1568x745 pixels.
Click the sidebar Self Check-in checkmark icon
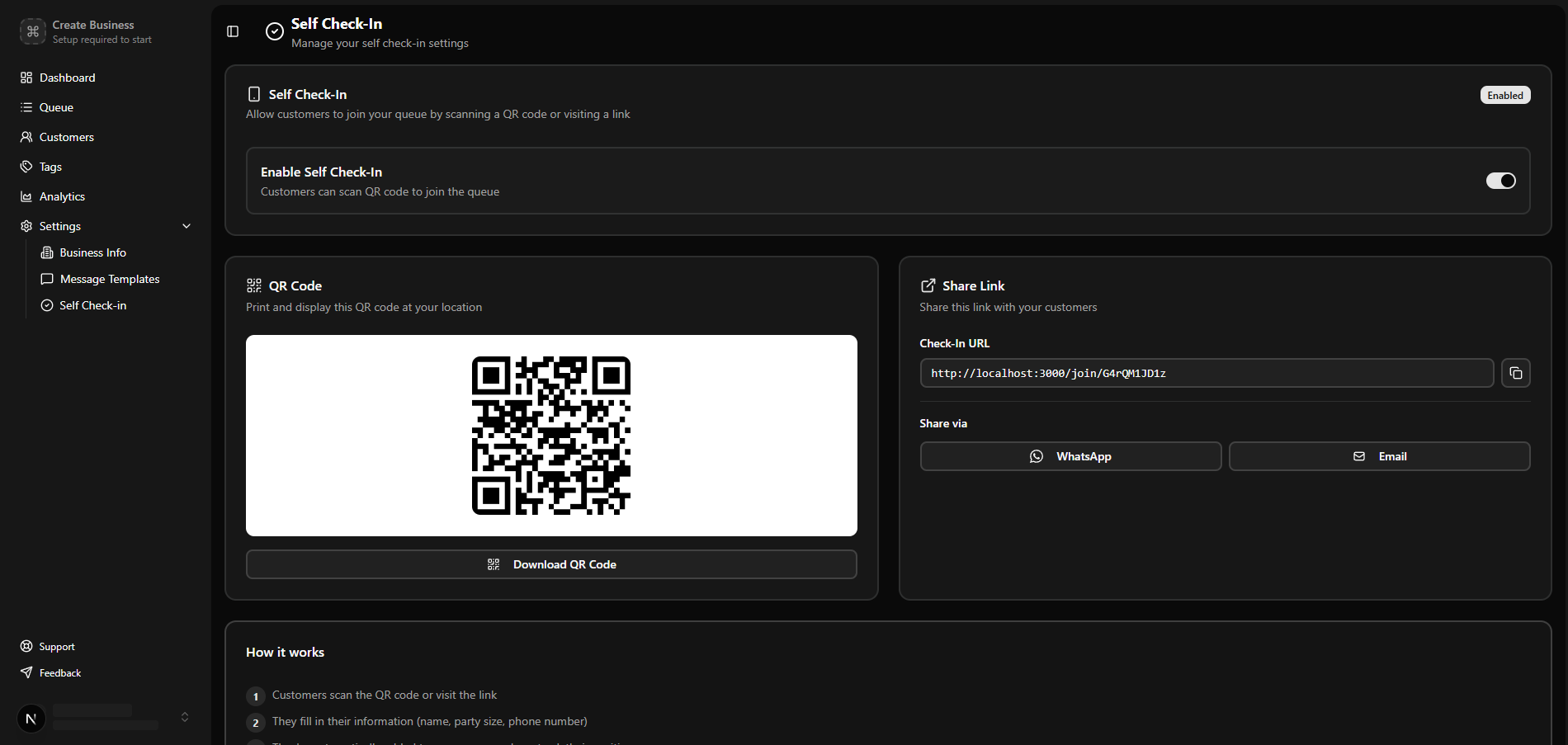pyautogui.click(x=47, y=305)
